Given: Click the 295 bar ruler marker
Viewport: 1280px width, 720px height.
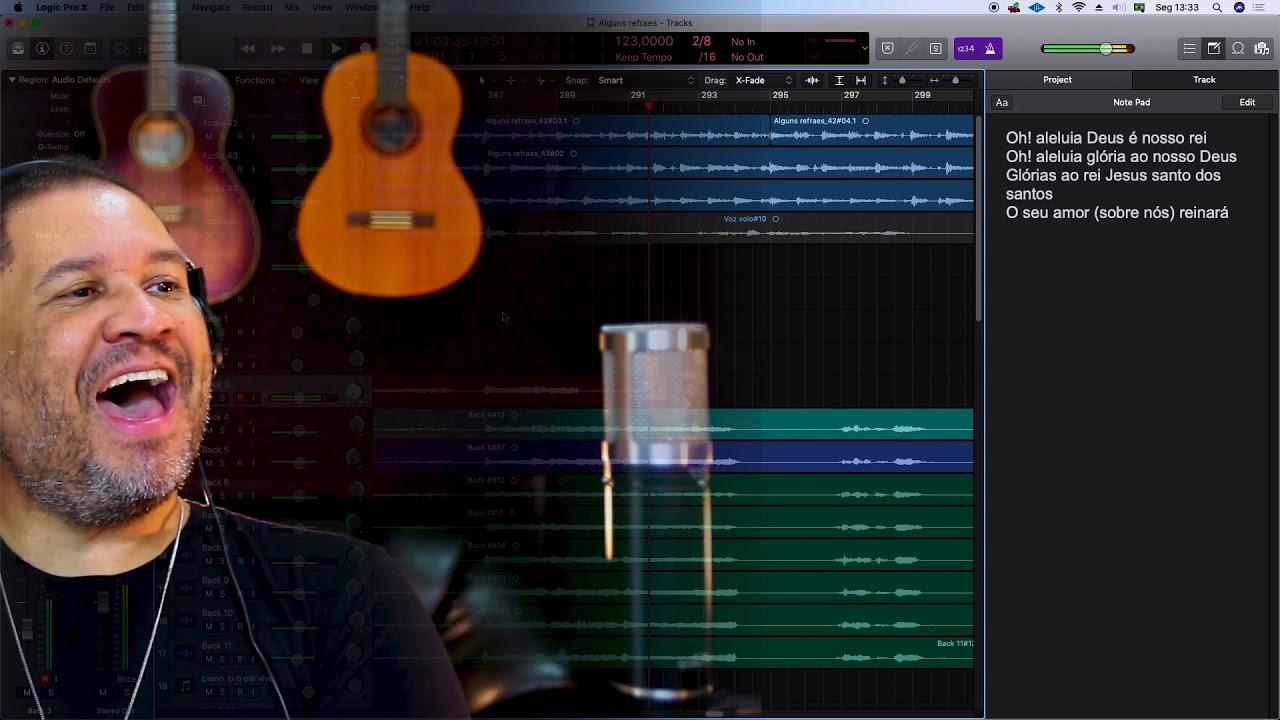Looking at the screenshot, I should point(780,95).
